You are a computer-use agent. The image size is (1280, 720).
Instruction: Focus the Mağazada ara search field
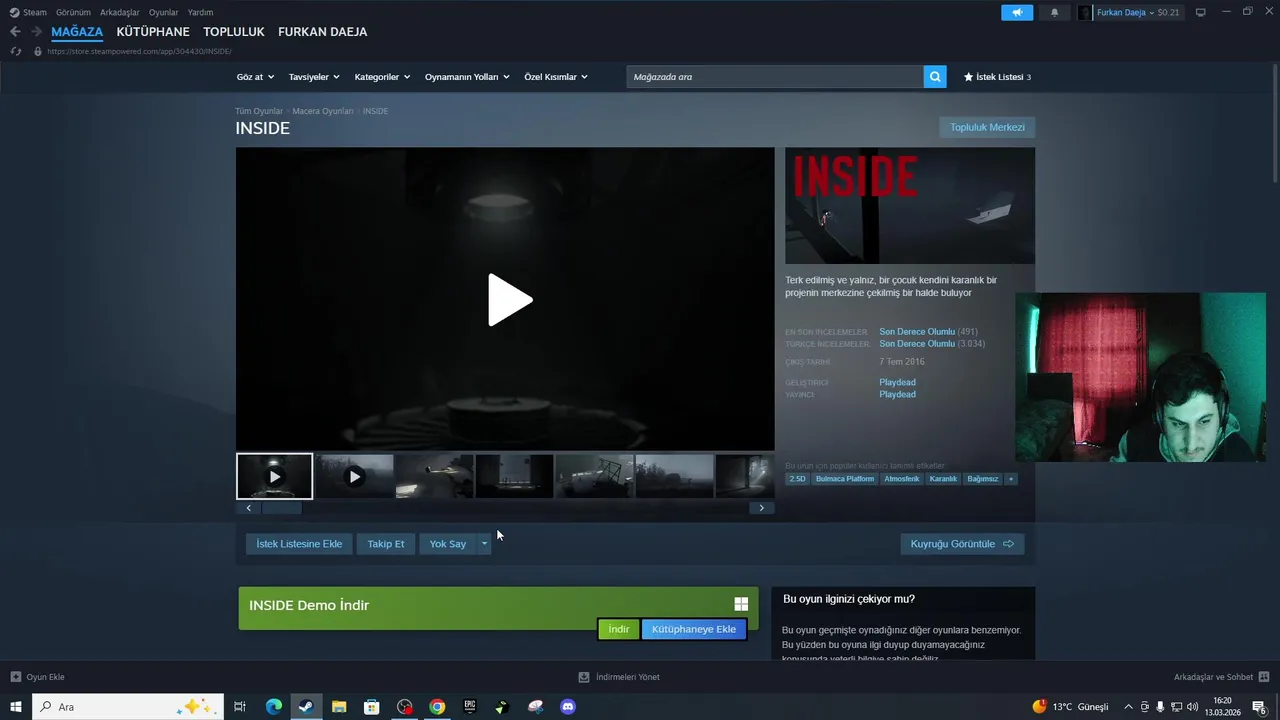click(x=775, y=77)
